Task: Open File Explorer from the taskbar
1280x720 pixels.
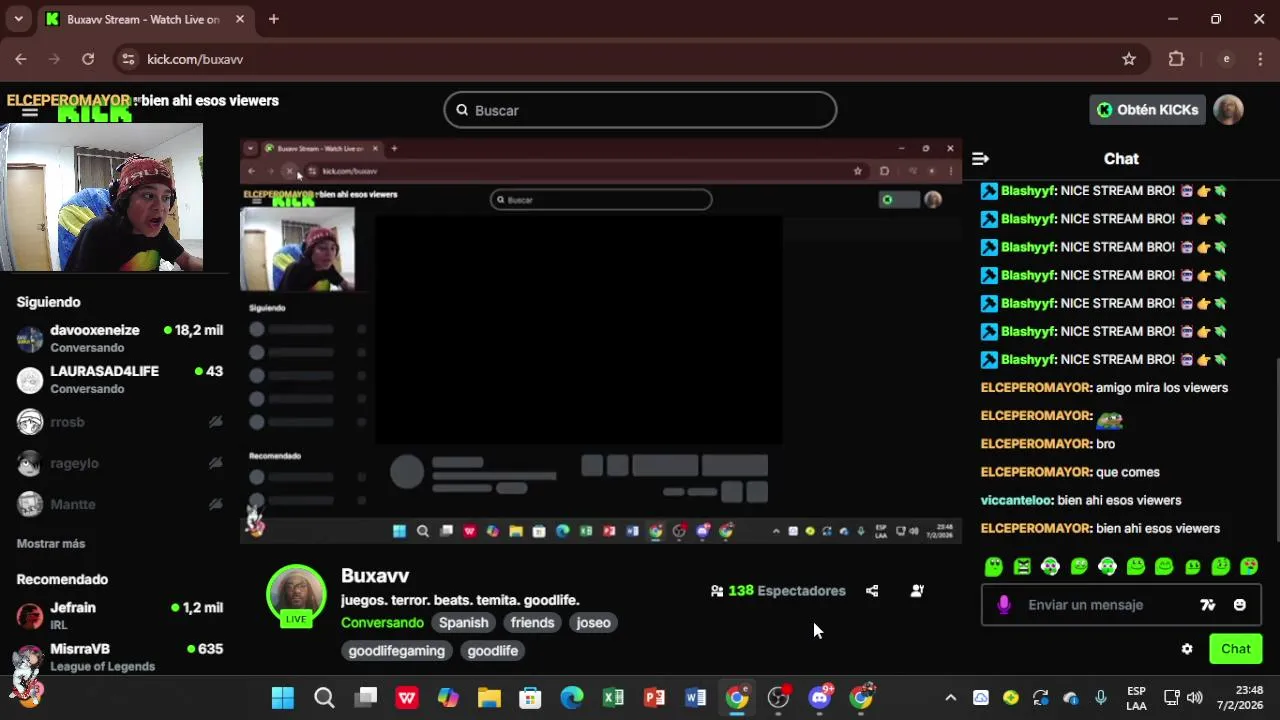Action: click(489, 697)
